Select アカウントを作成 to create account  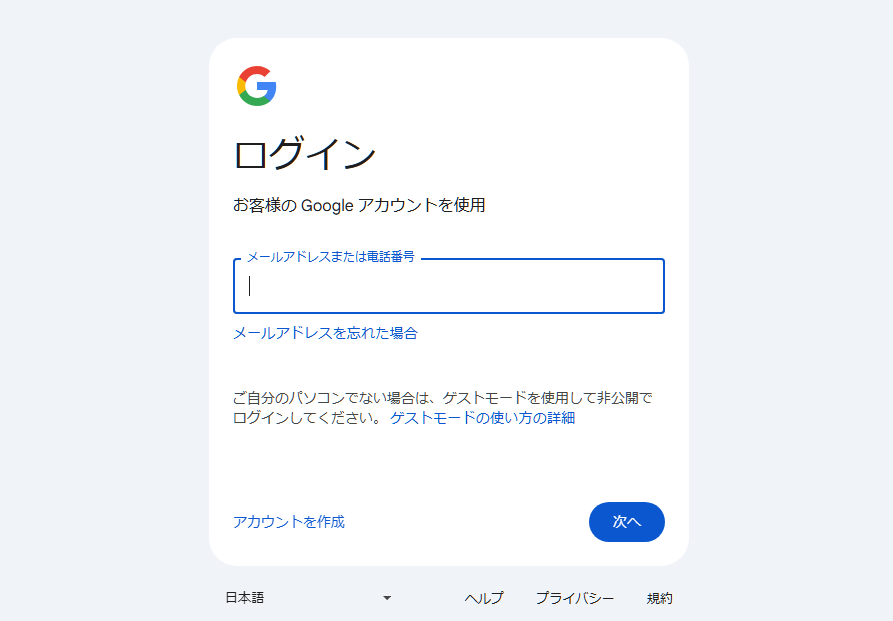pos(289,522)
